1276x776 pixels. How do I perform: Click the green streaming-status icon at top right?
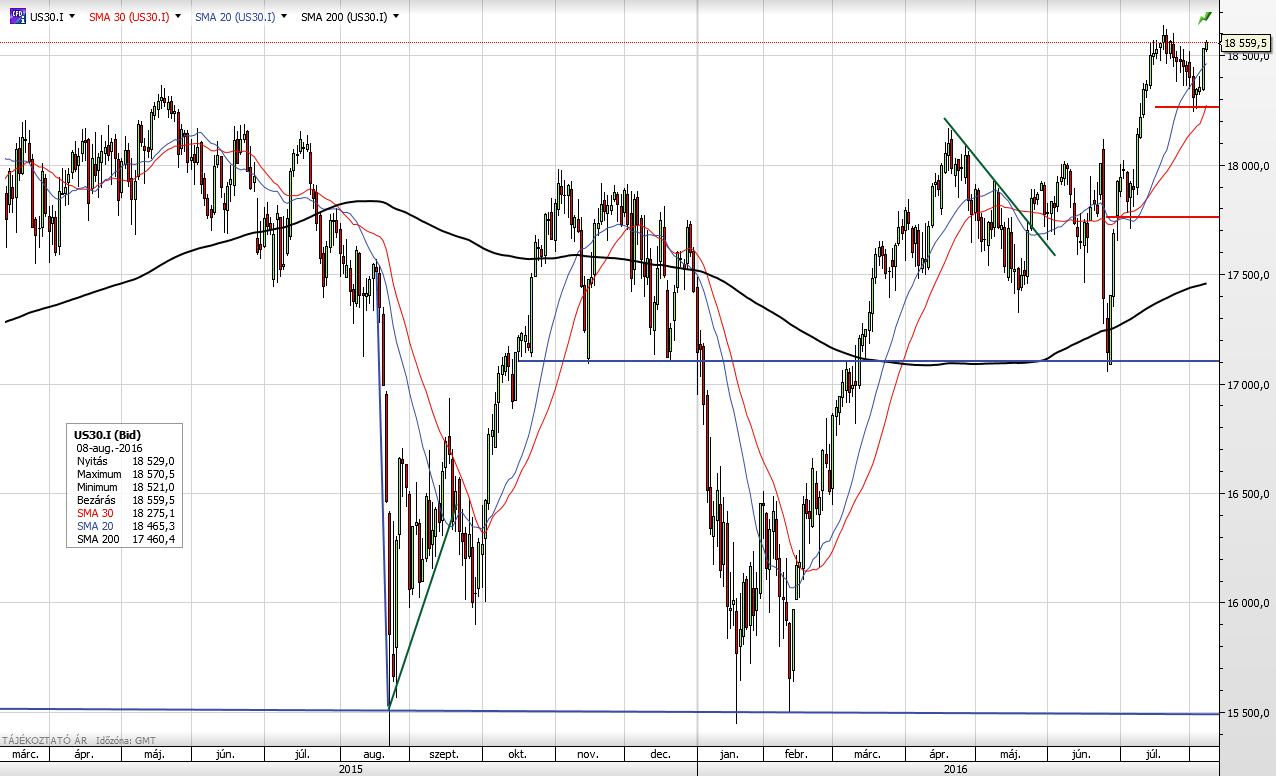1205,18
